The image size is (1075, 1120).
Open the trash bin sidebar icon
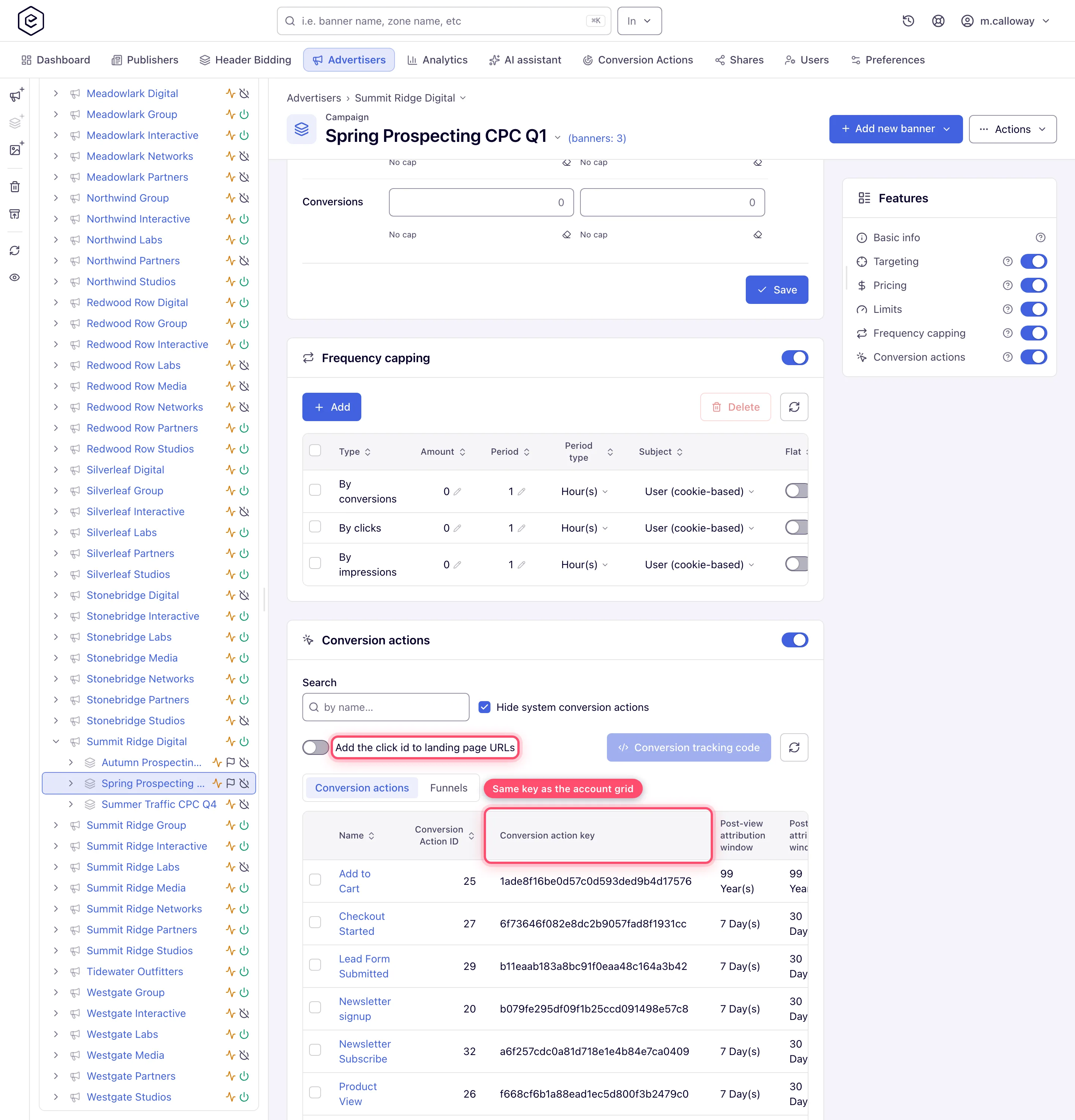point(15,186)
